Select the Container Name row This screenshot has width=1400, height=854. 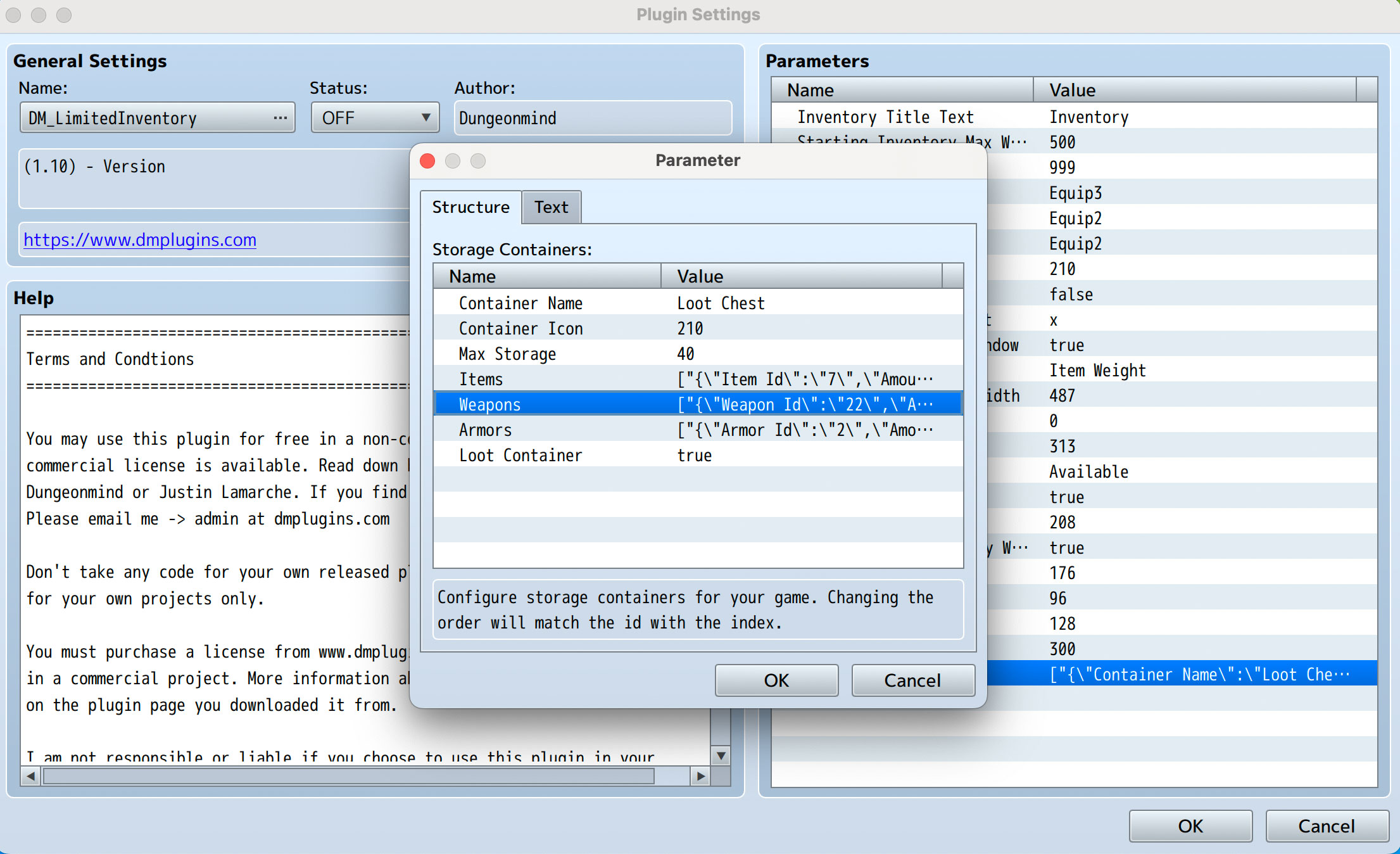pos(698,303)
